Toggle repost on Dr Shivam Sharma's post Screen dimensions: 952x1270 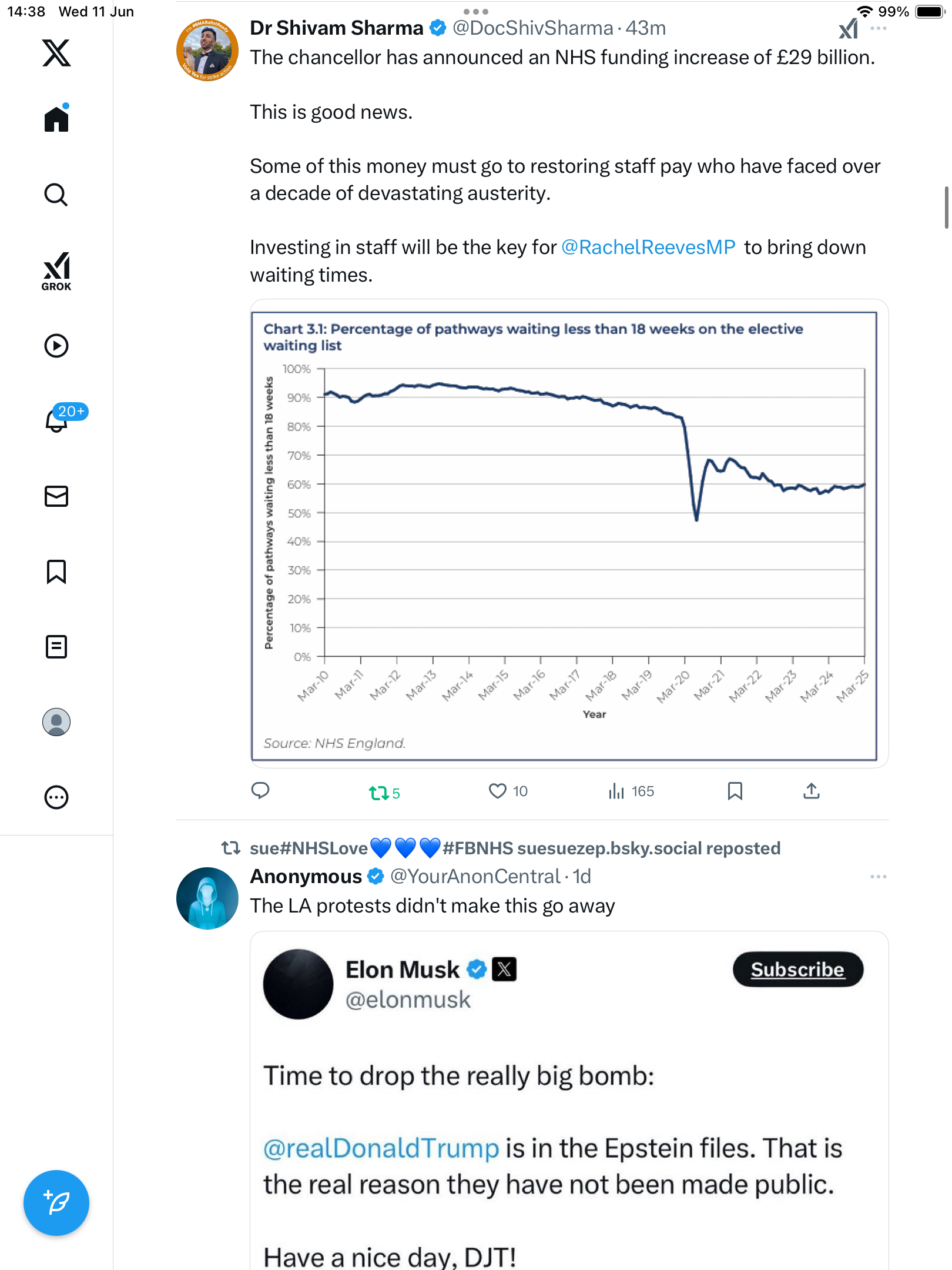tap(384, 793)
